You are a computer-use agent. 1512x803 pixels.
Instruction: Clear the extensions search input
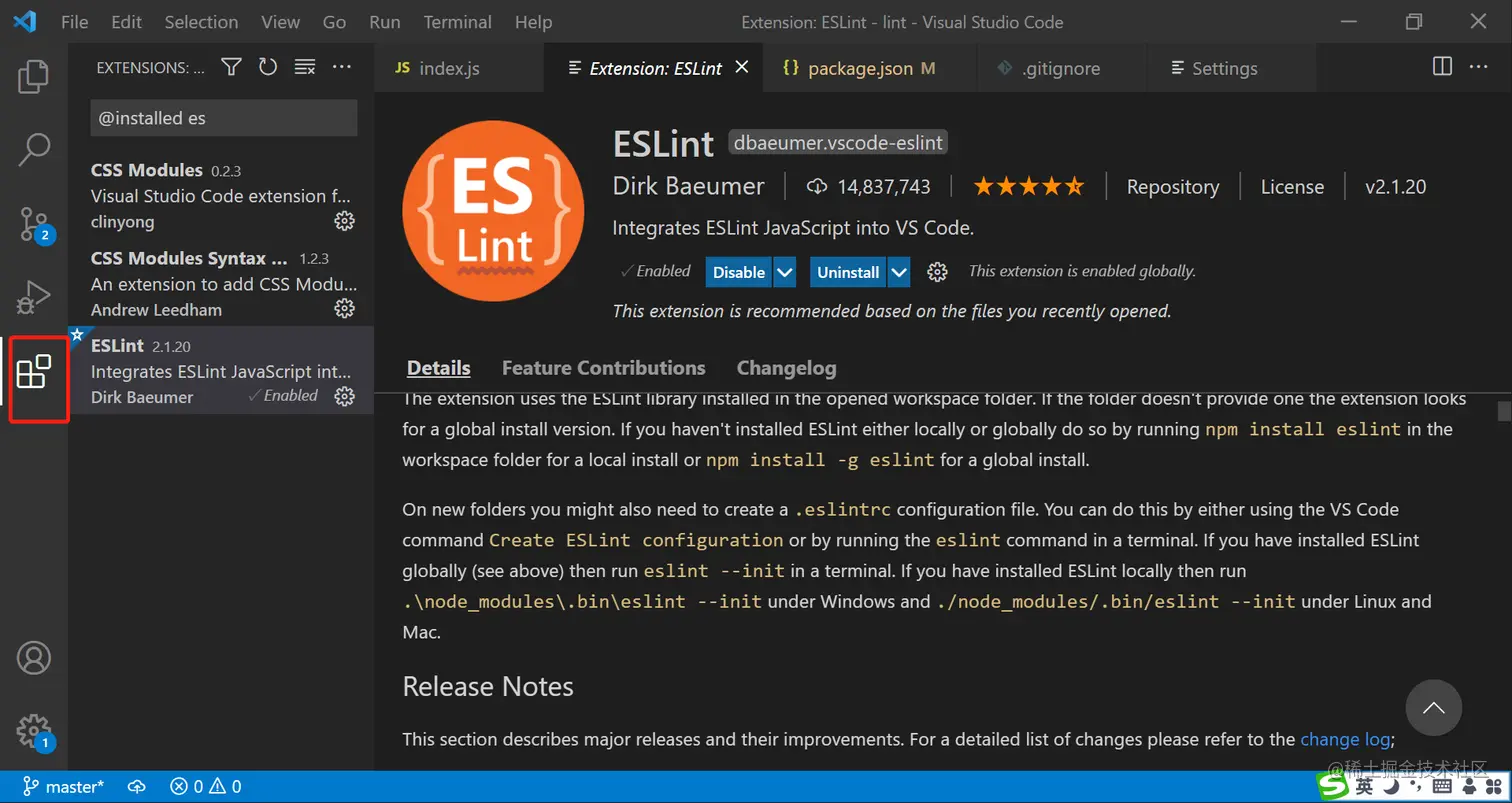(x=306, y=67)
